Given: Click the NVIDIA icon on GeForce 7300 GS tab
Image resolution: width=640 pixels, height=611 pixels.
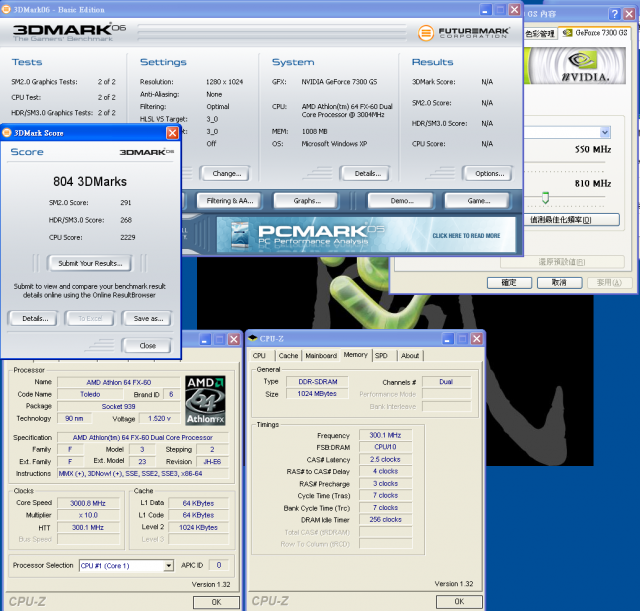Looking at the screenshot, I should (x=567, y=33).
